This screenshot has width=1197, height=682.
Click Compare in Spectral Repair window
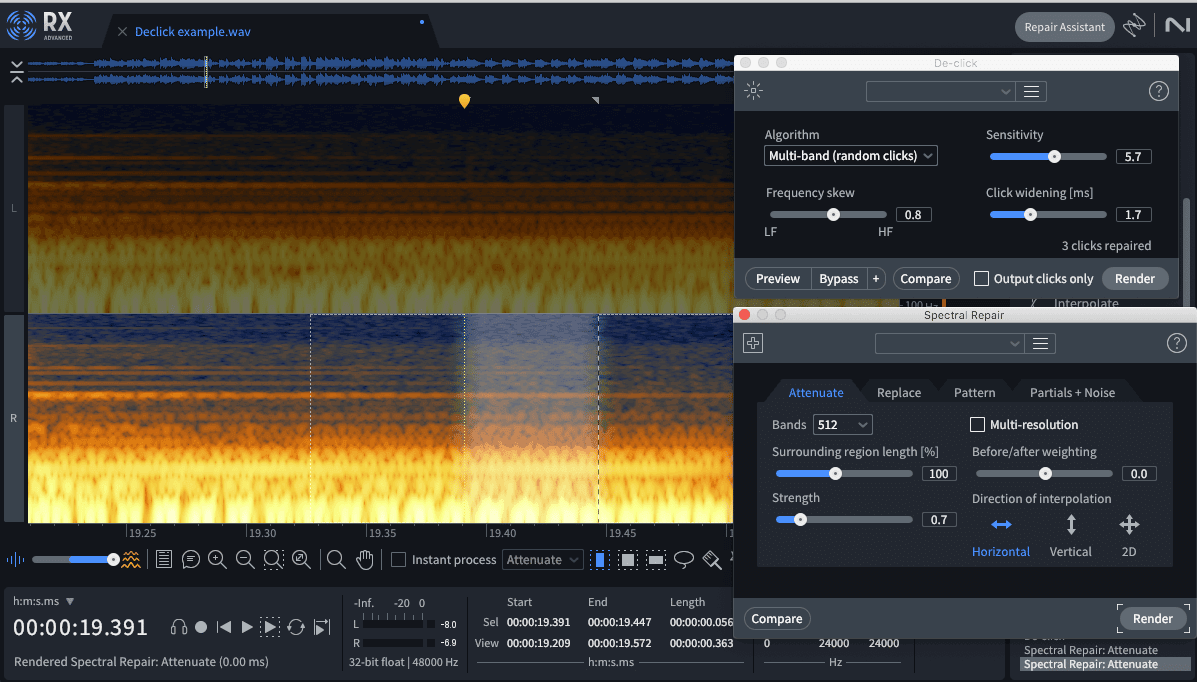coord(776,619)
